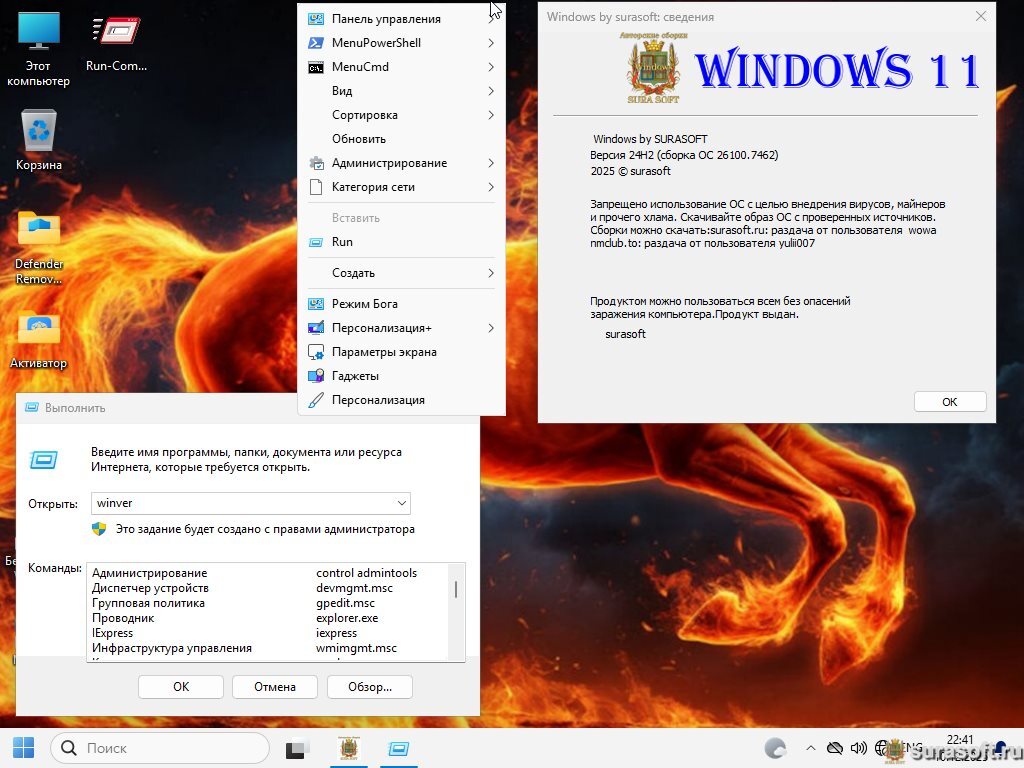
Task: Click the Sura Soft winver taskbar button
Action: (349, 748)
